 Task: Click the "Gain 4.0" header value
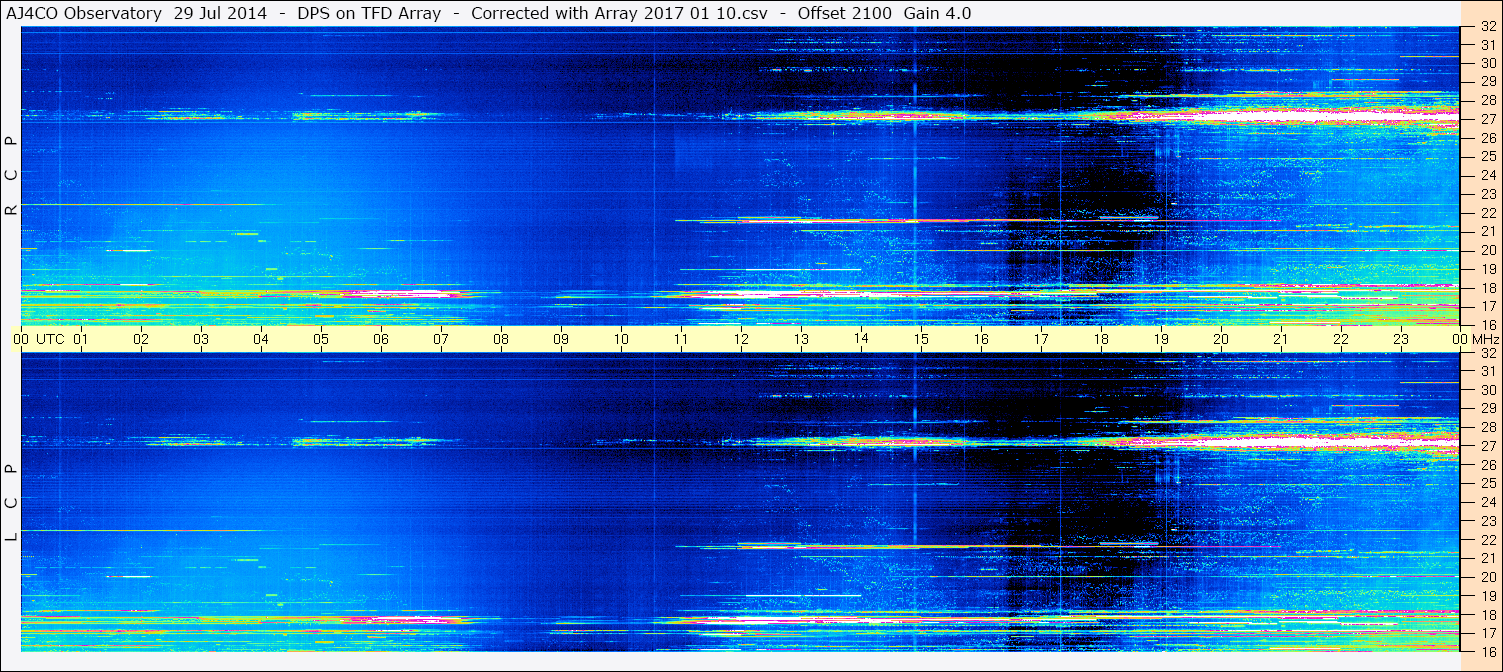pos(937,13)
